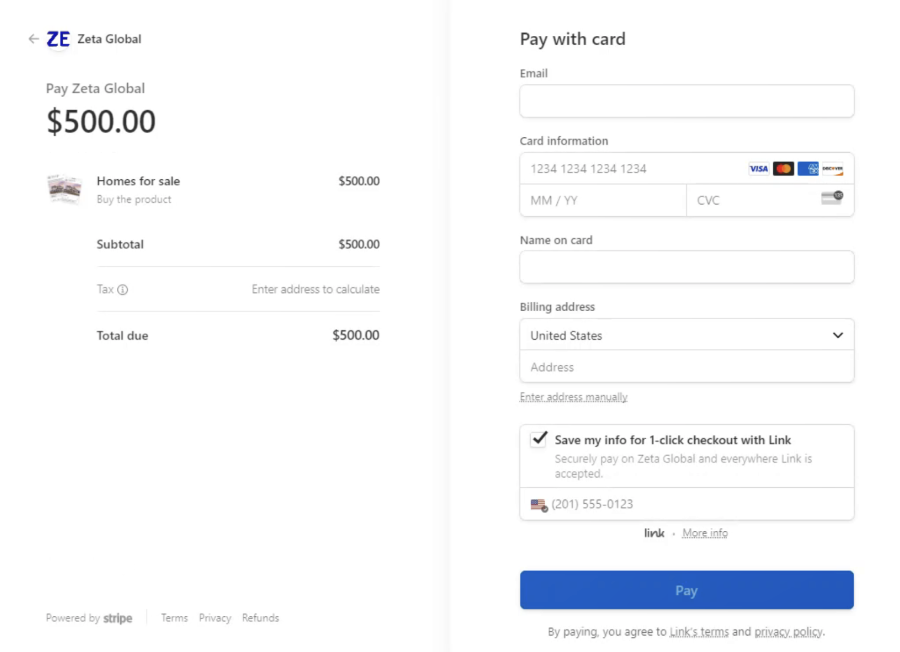Focus the card number field

point(630,168)
